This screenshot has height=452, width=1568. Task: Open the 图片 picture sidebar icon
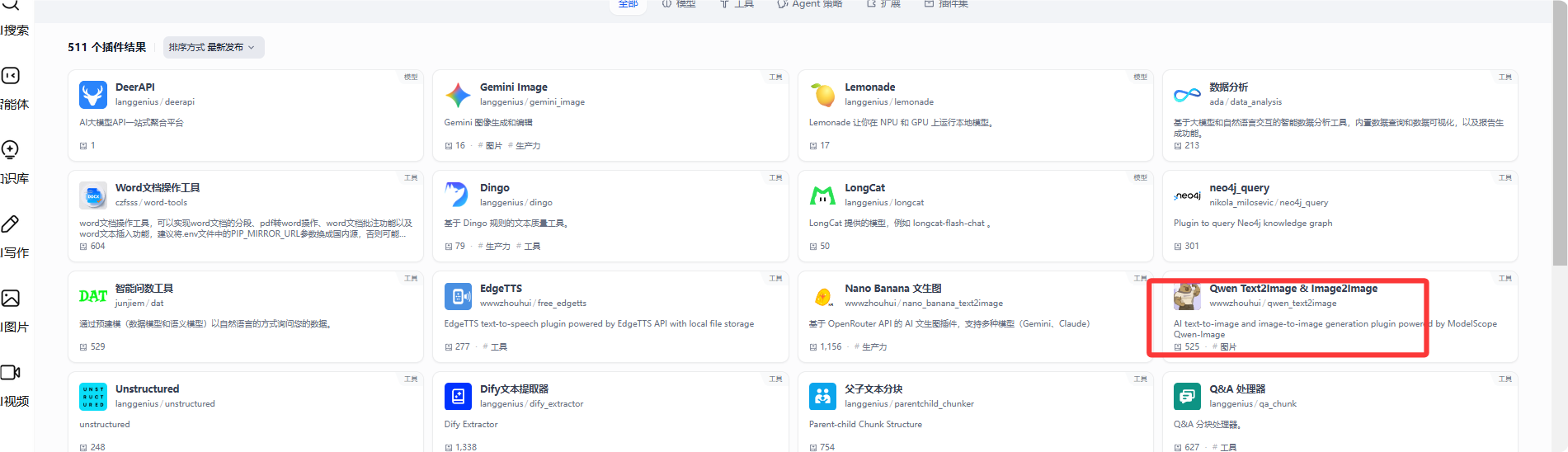pyautogui.click(x=10, y=298)
